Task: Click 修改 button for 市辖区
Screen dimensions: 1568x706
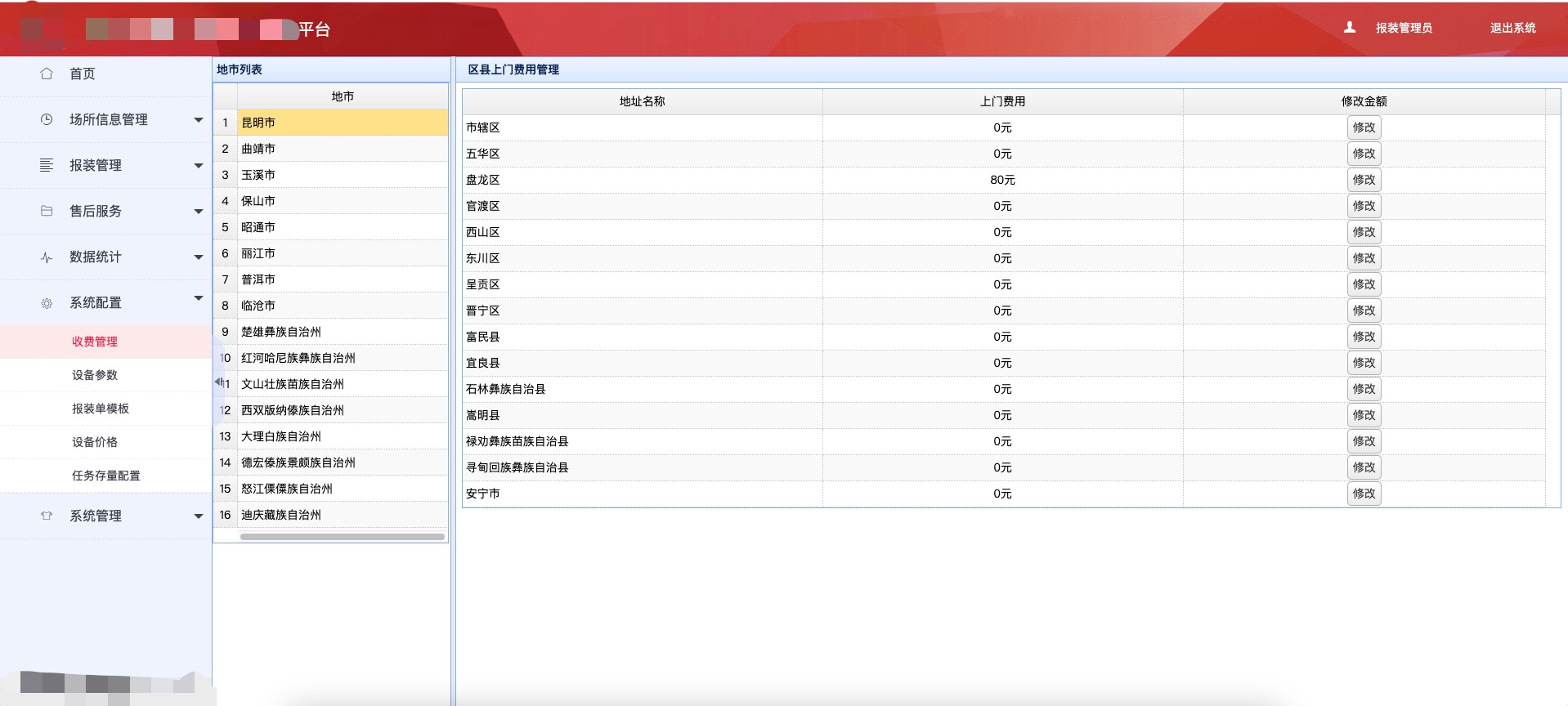Action: 1364,127
